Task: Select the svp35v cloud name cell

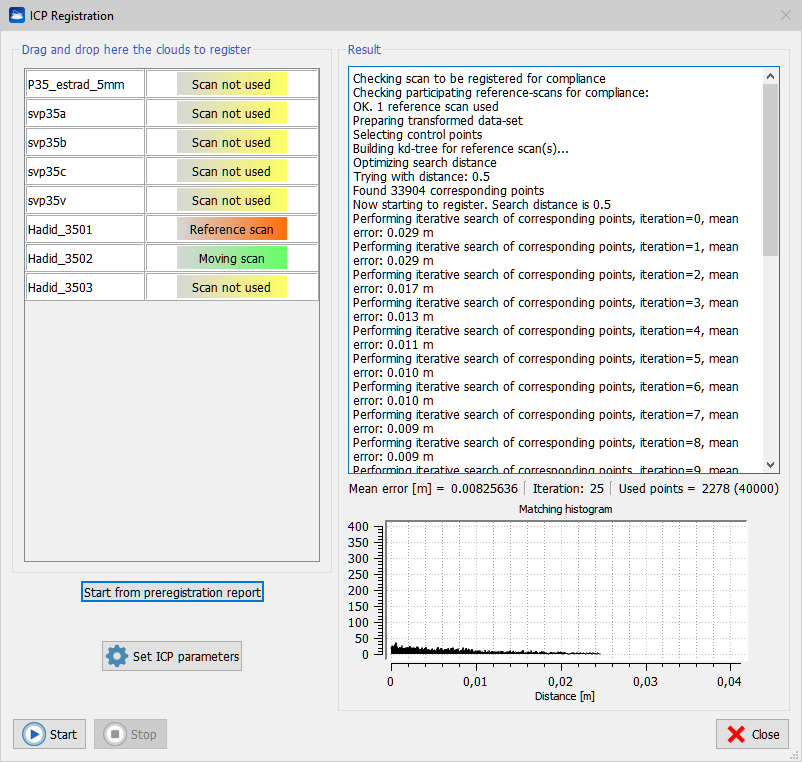Action: (85, 200)
